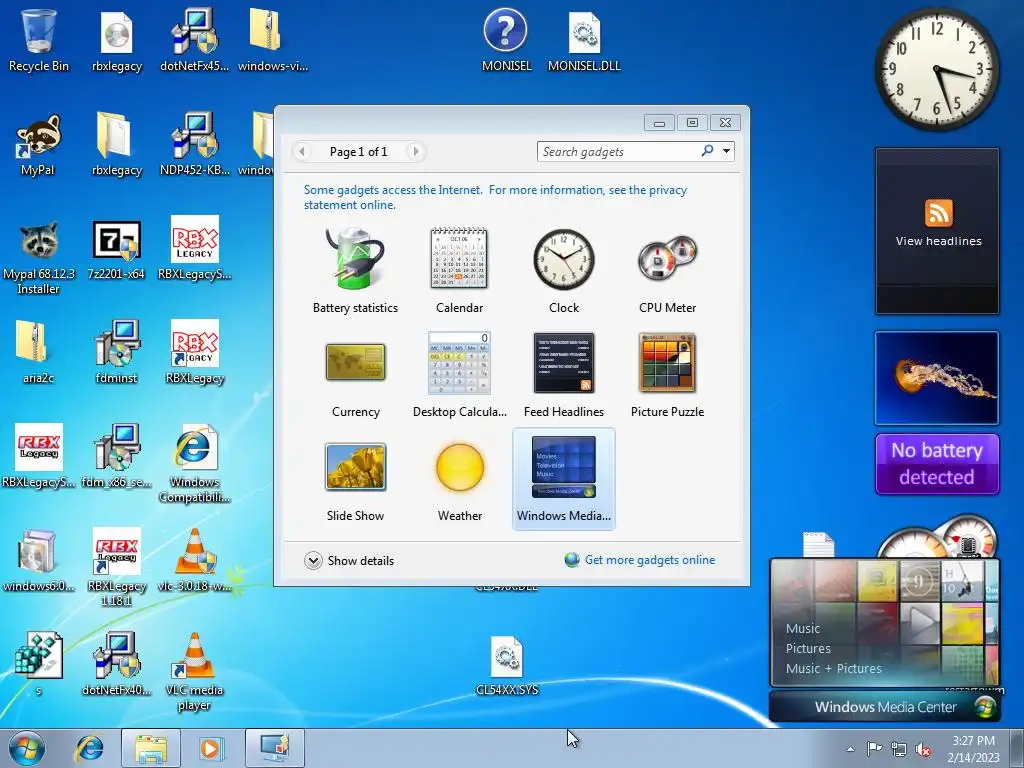Open the taskbar clock showing 3:27 PM
This screenshot has height=768, width=1024.
click(x=974, y=749)
